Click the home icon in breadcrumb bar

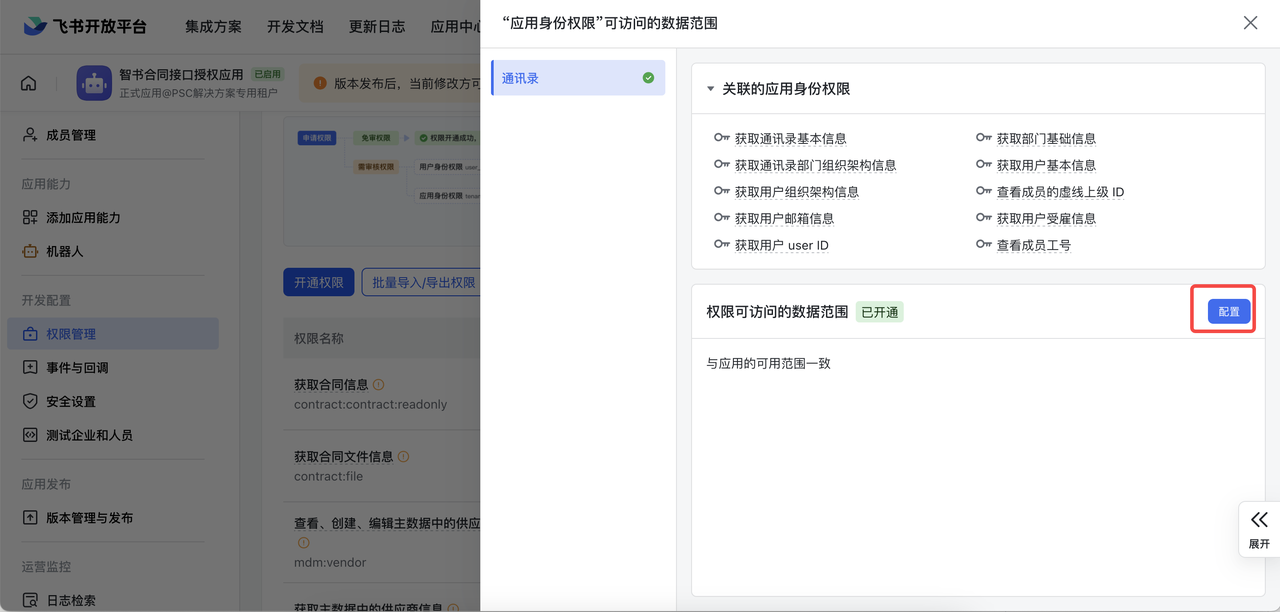29,83
